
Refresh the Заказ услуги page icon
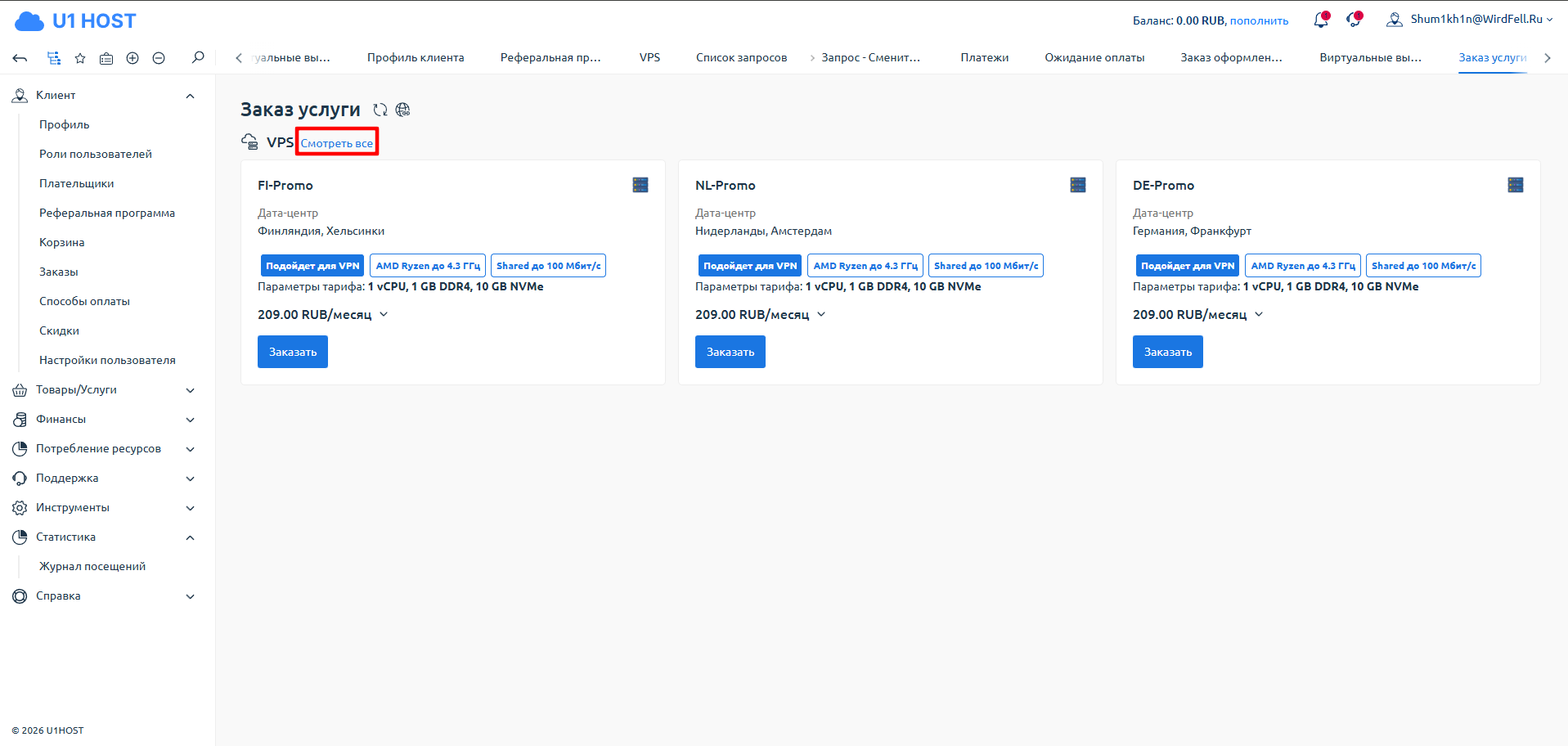[380, 110]
